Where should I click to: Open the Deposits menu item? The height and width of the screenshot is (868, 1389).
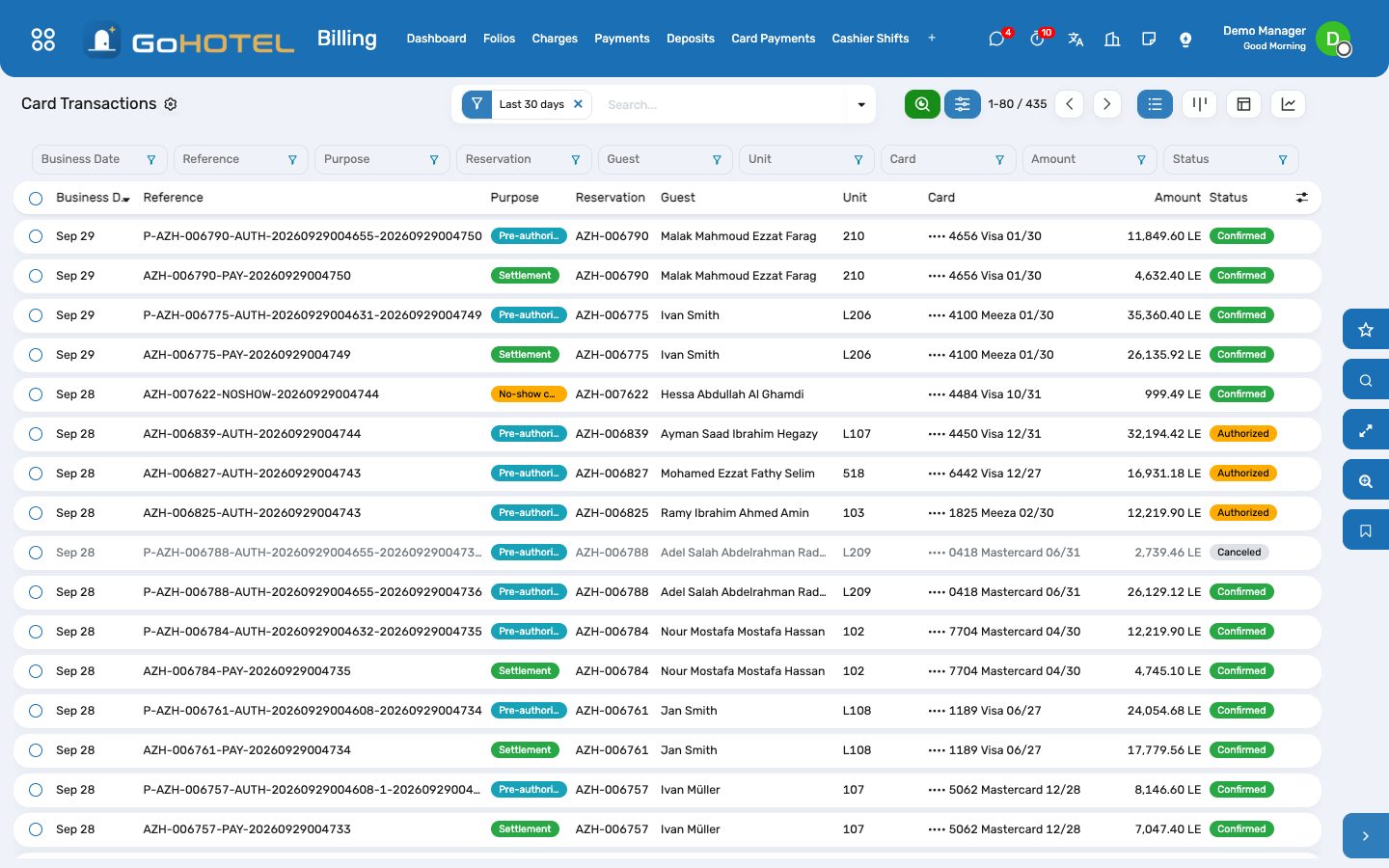click(x=691, y=39)
